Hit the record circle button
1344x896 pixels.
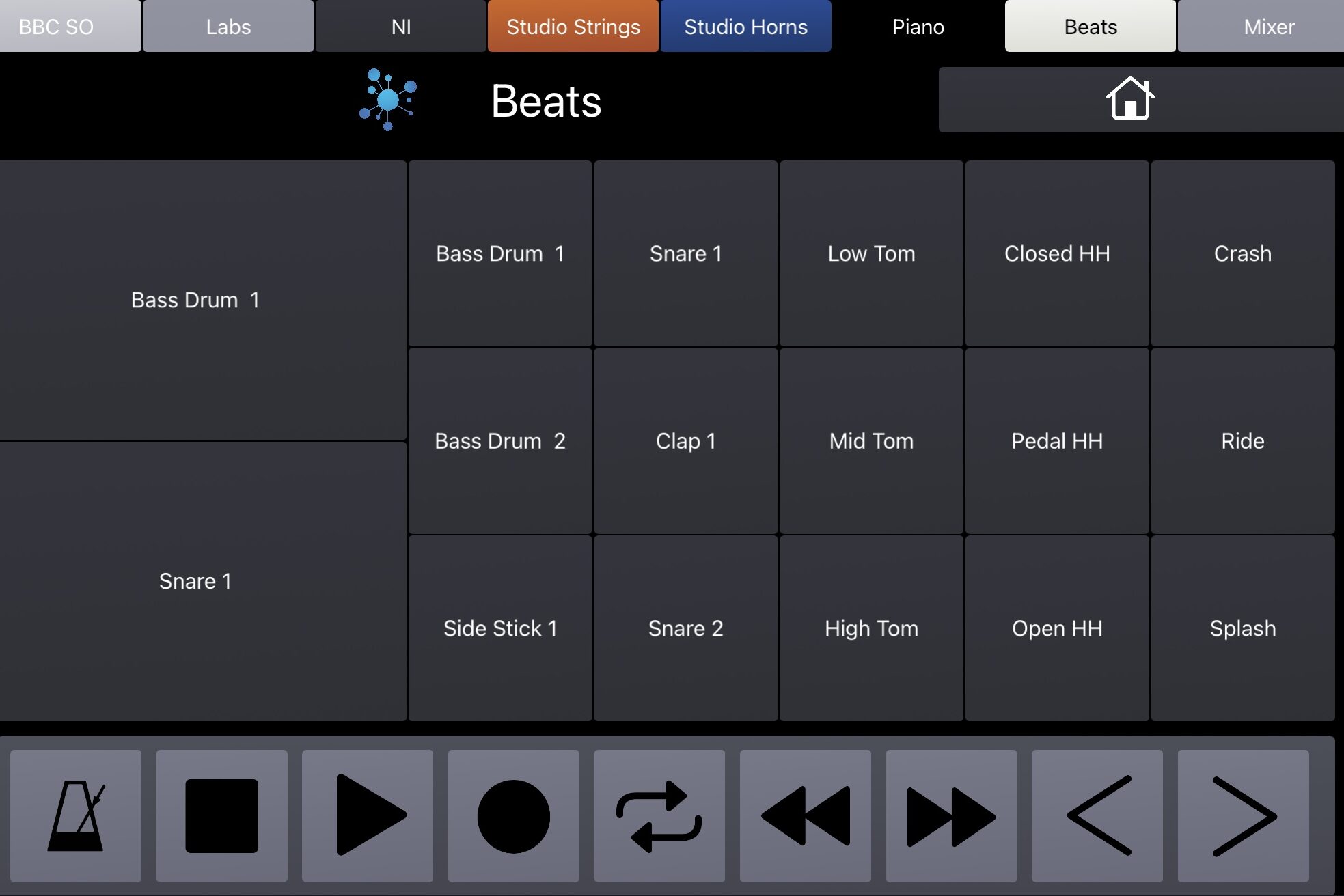[513, 815]
